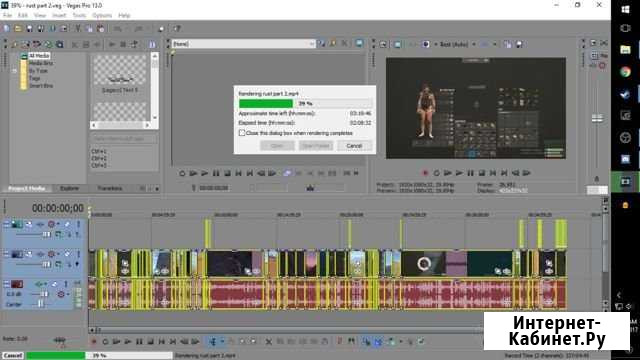Open the File menu

pos(7,16)
